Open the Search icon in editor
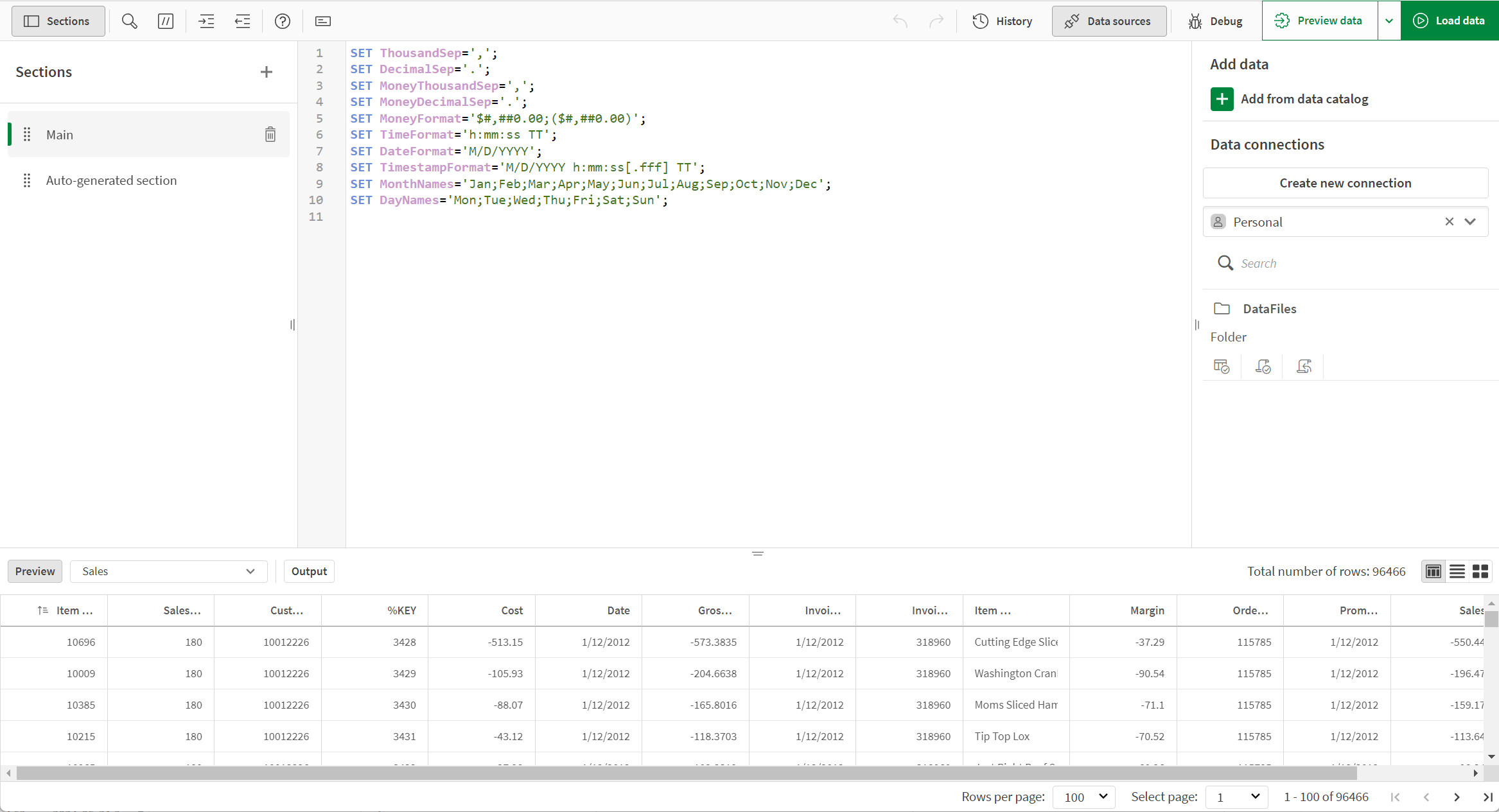The image size is (1499, 812). point(129,21)
